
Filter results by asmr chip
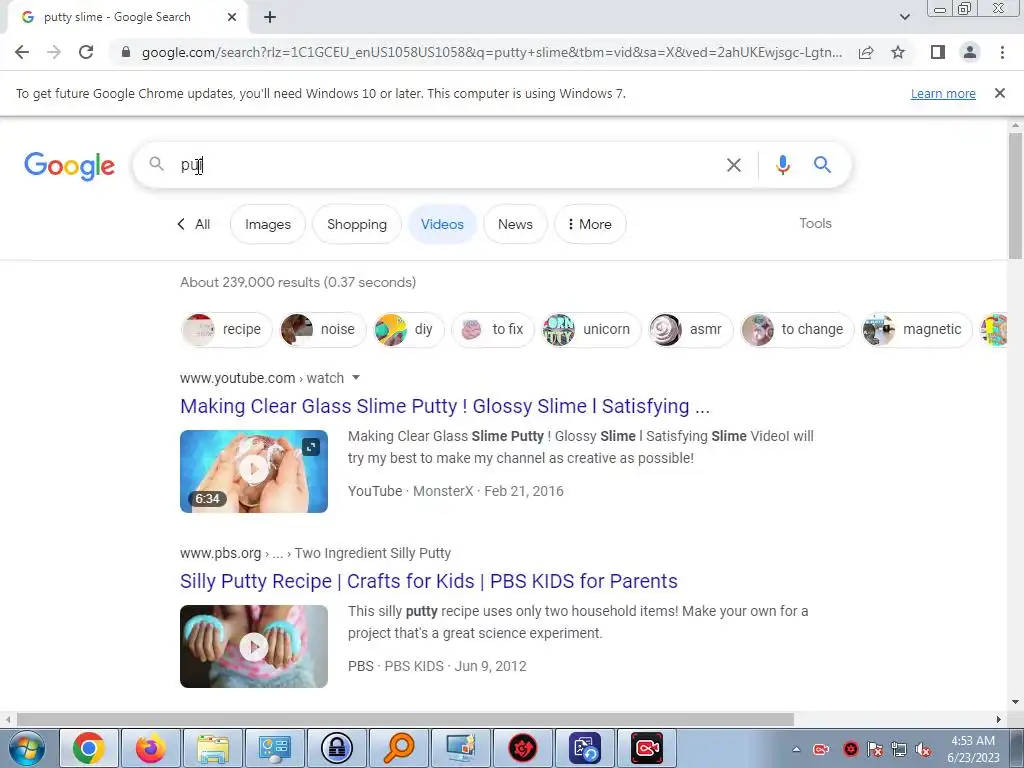pyautogui.click(x=690, y=329)
